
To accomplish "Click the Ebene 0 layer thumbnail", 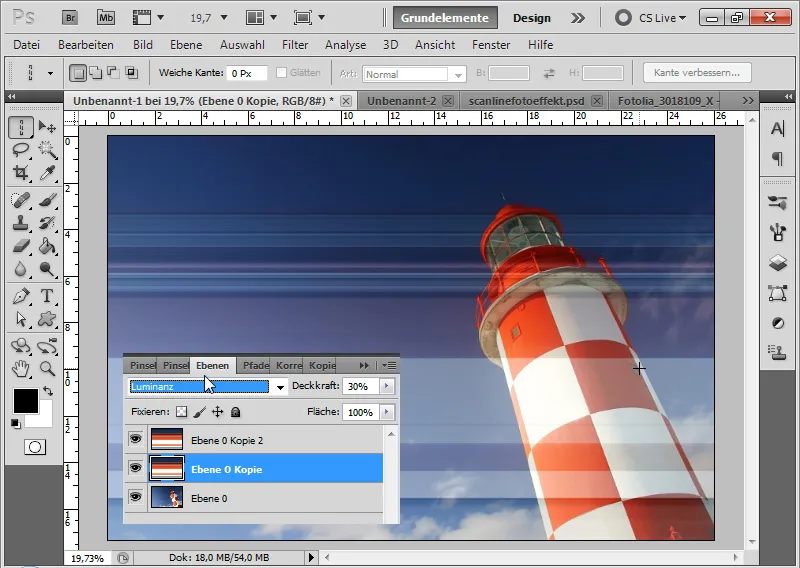I will (x=167, y=498).
